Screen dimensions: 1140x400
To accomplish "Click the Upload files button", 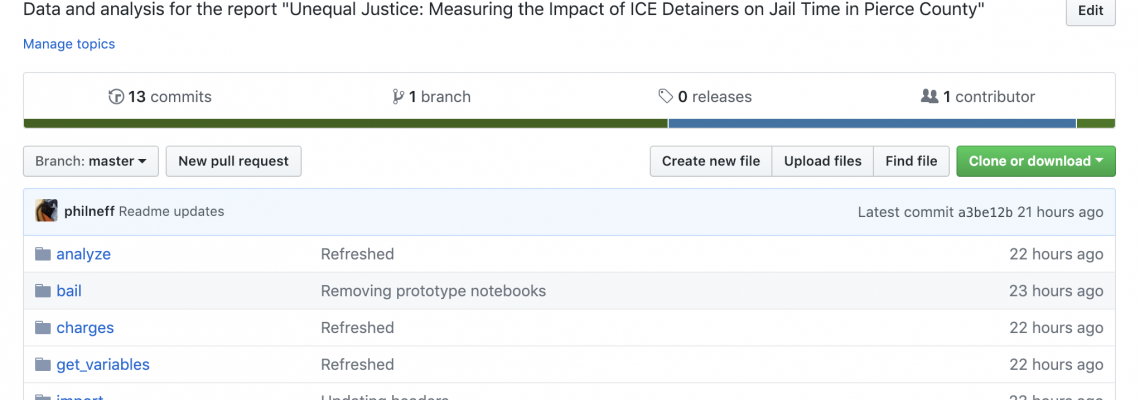I will (x=823, y=161).
